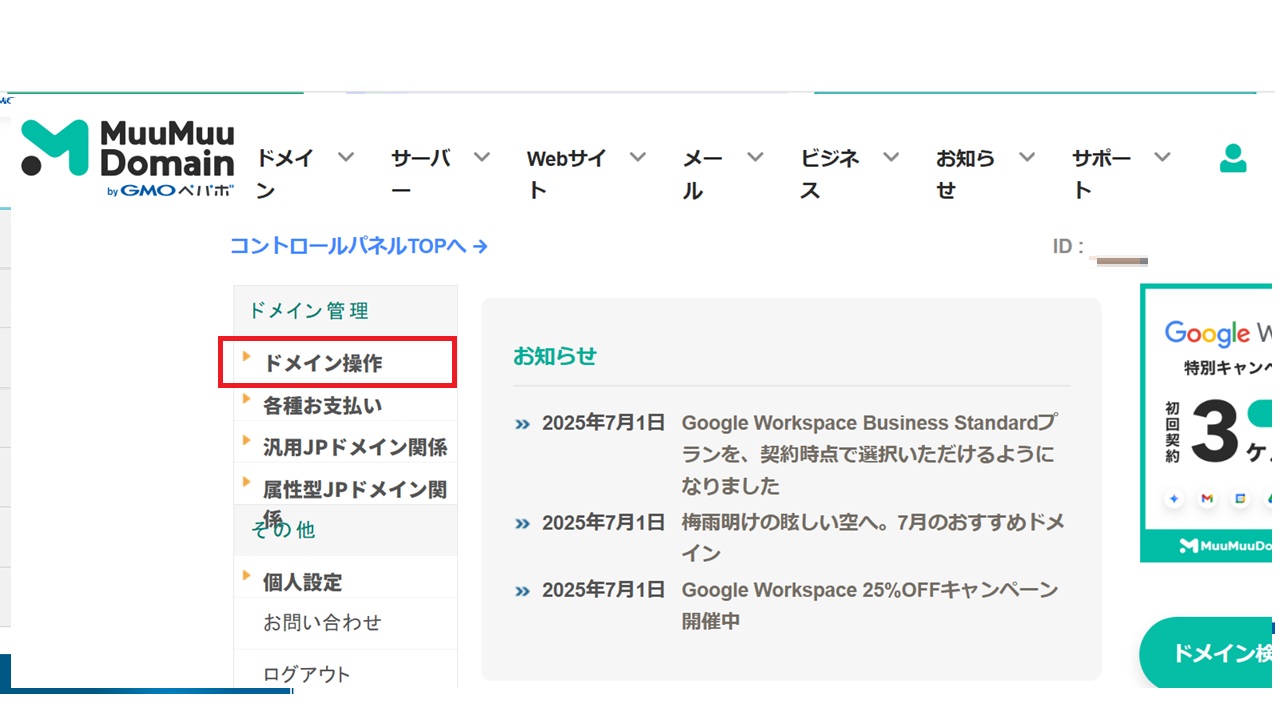The image size is (1280, 720).
Task: Open the 梅雨明けの眩しい空へ announcement
Action: (x=873, y=537)
